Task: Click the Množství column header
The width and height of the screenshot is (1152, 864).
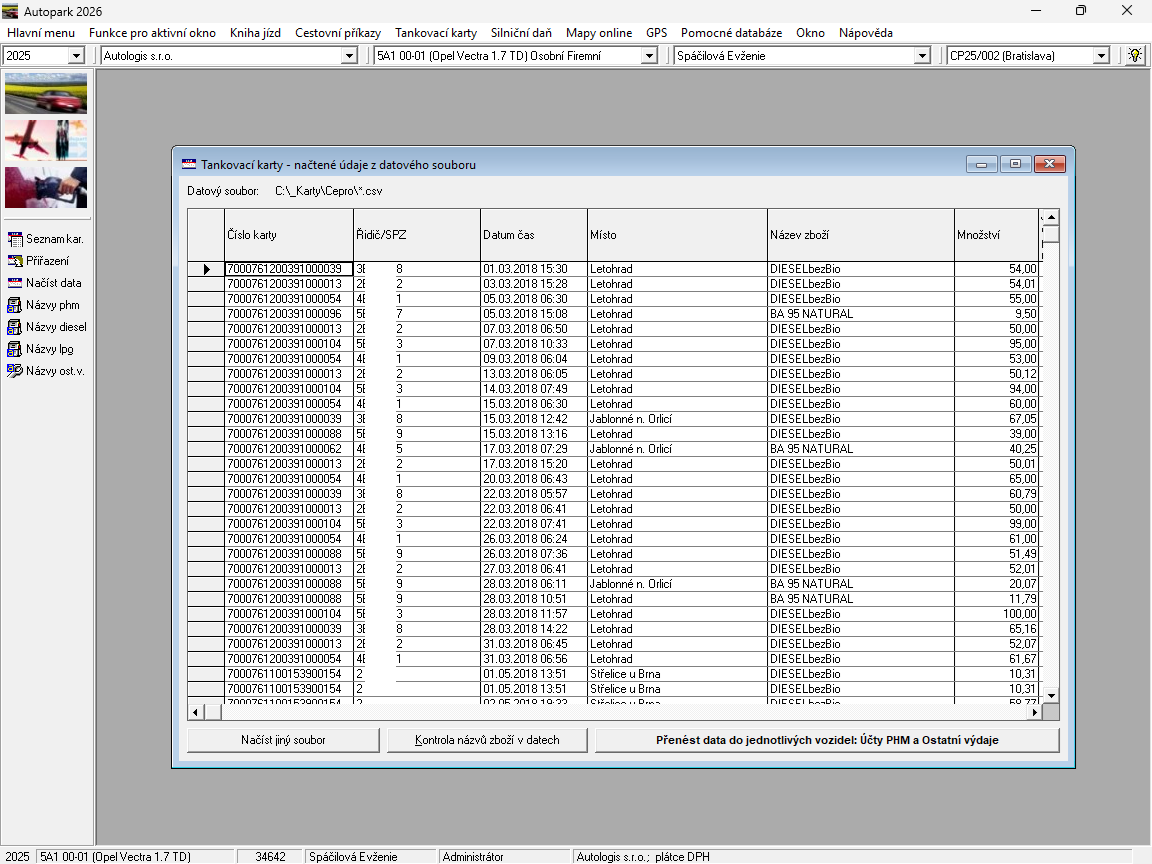Action: click(x=995, y=235)
